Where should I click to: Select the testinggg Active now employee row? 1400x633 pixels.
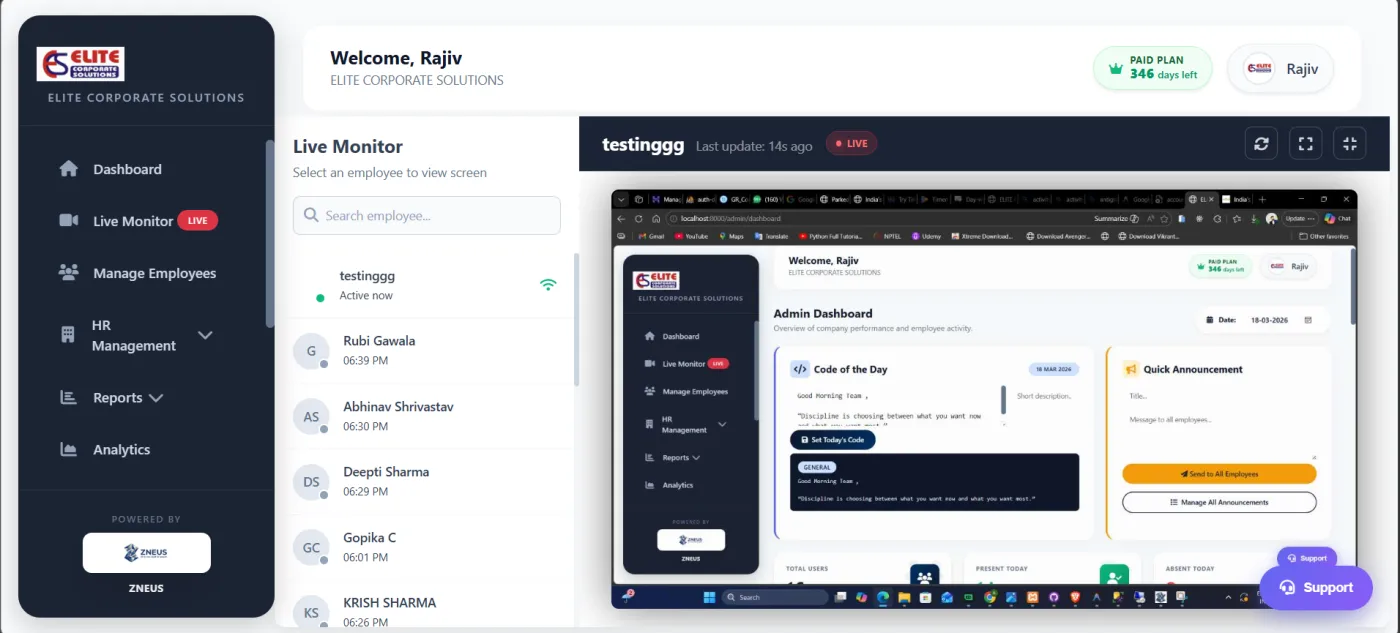pyautogui.click(x=432, y=285)
